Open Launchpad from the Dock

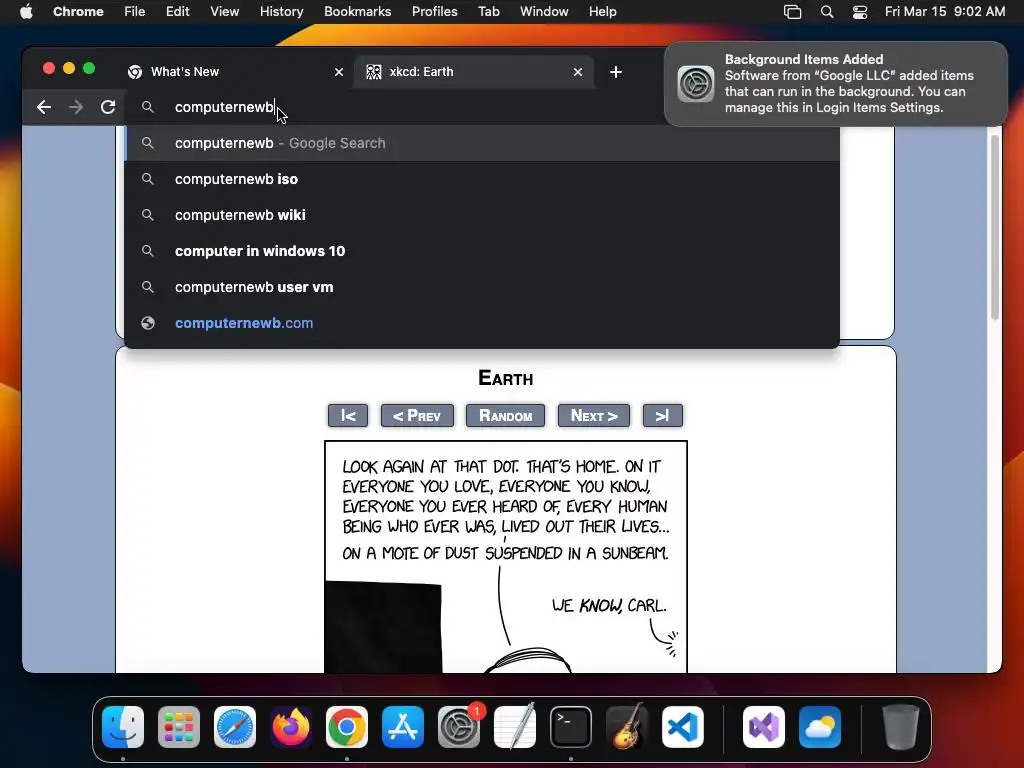pyautogui.click(x=179, y=727)
